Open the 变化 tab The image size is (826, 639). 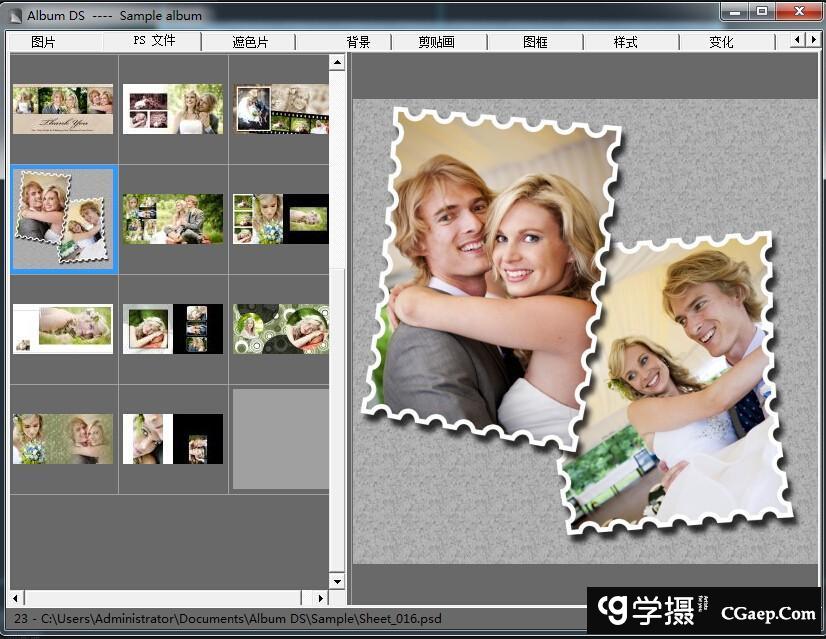tap(721, 42)
